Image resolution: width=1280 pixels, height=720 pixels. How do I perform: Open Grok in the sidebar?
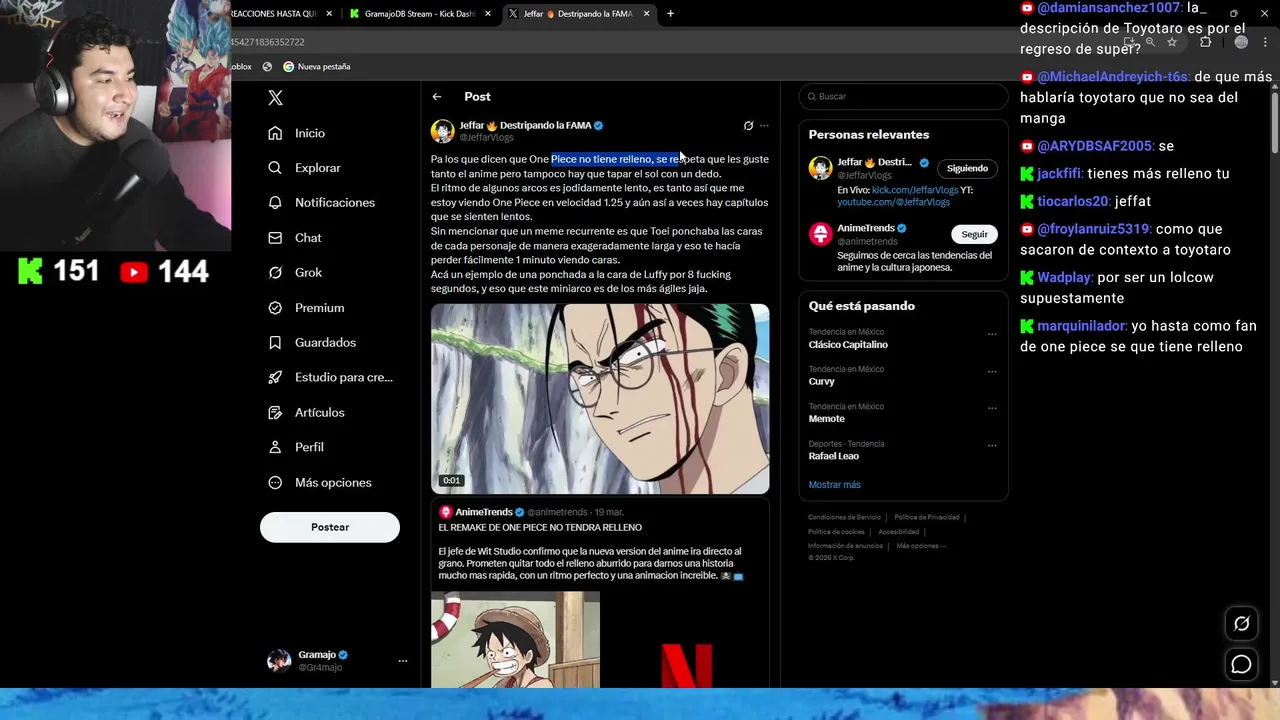295,273
